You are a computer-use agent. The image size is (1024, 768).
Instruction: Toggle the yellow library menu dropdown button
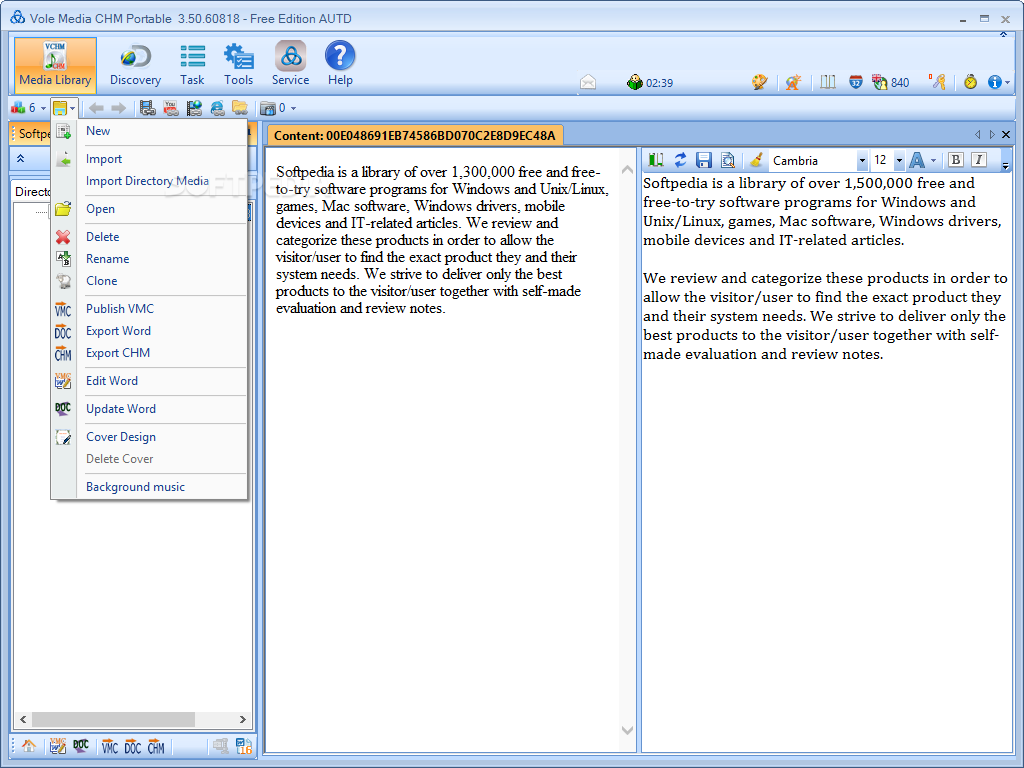[64, 108]
